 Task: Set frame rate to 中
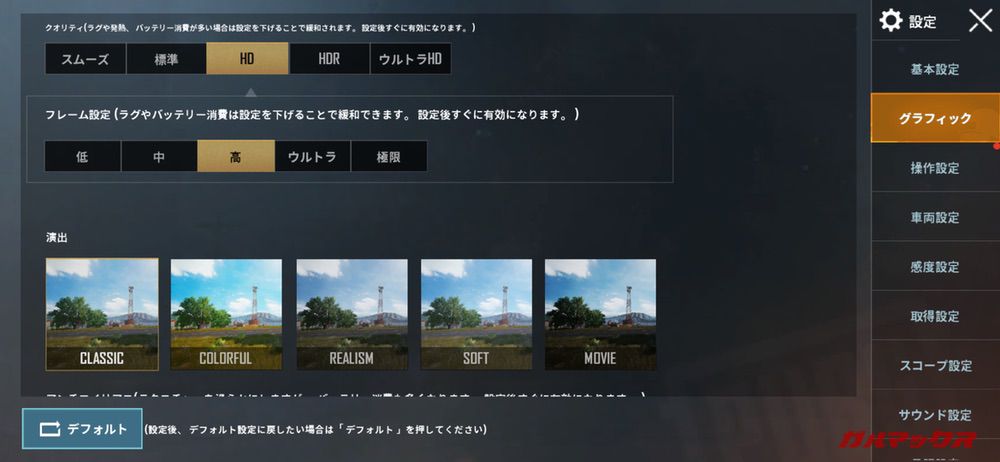pos(159,156)
